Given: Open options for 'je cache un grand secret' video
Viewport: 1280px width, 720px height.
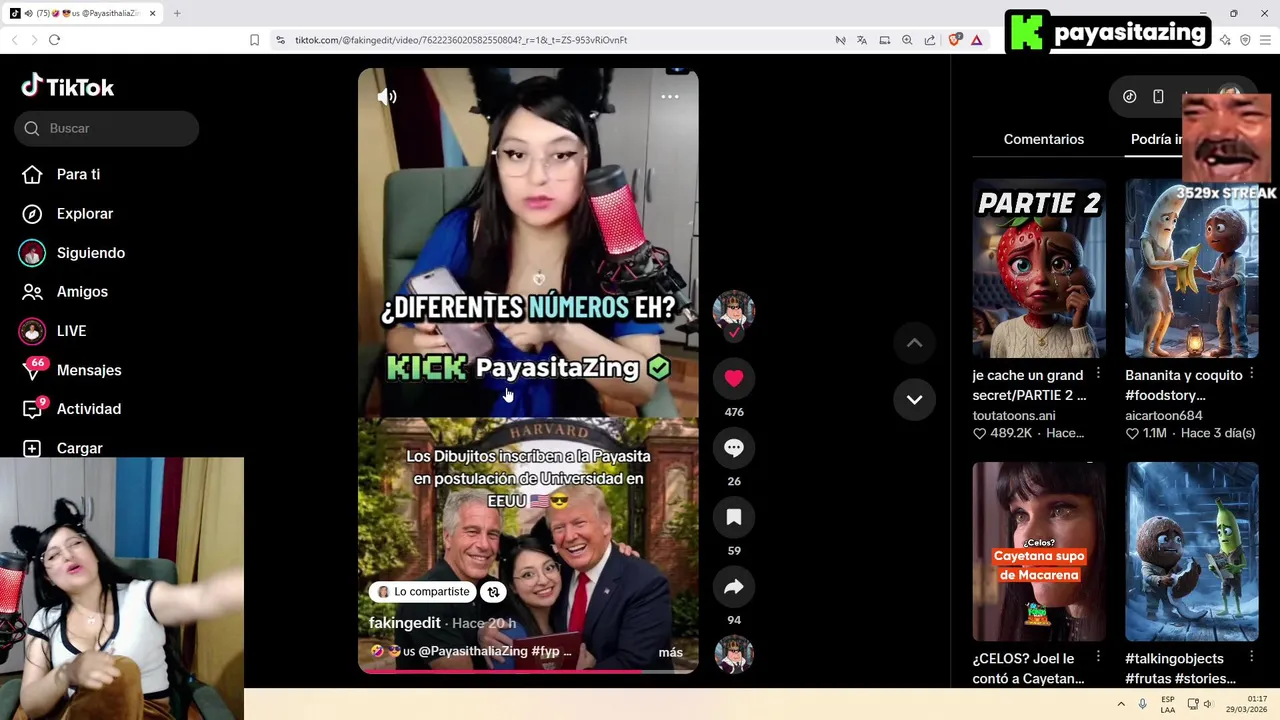Looking at the screenshot, I should pyautogui.click(x=1098, y=373).
